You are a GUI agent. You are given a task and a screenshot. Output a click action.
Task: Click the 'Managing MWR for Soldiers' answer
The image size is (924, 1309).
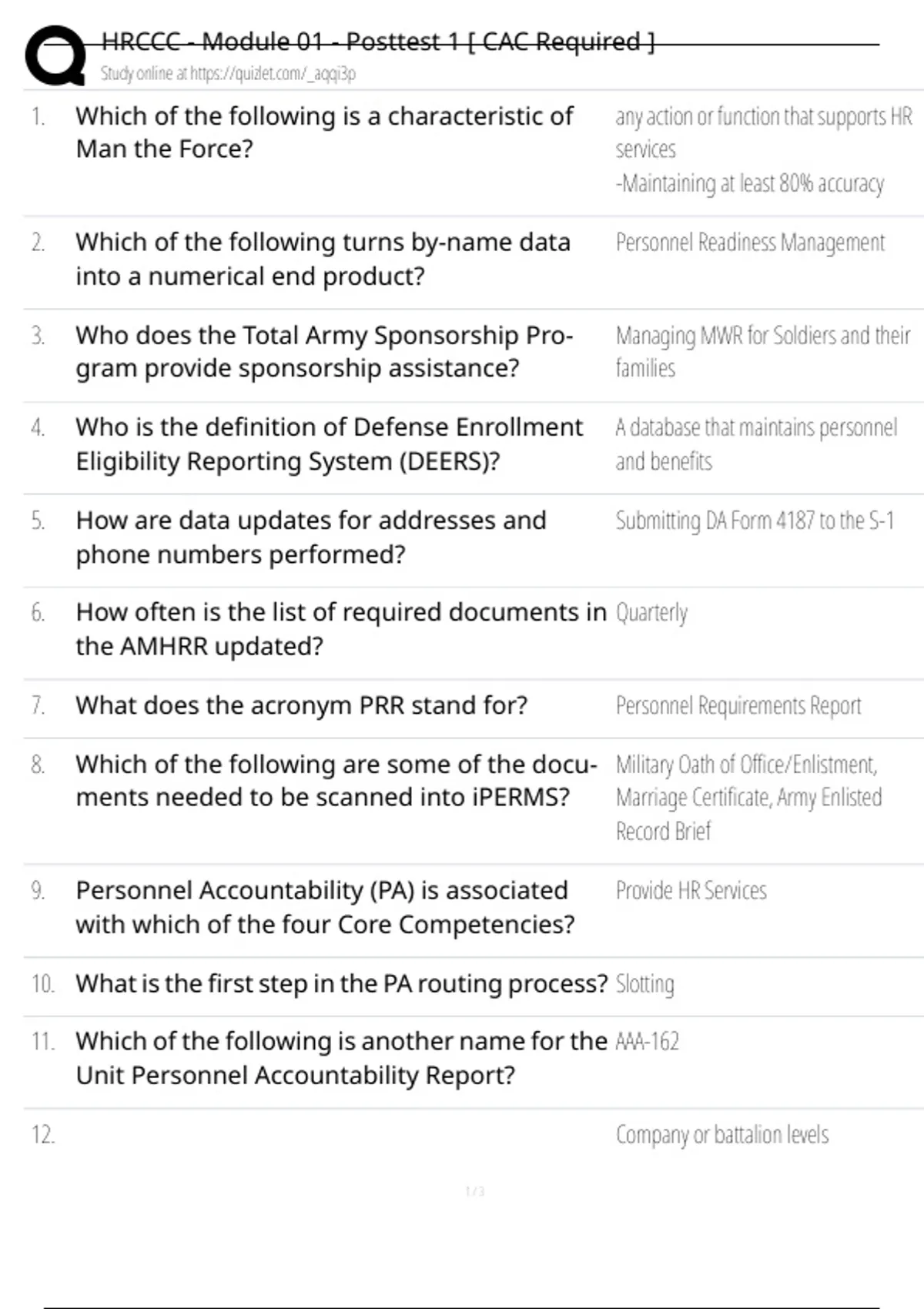(762, 352)
